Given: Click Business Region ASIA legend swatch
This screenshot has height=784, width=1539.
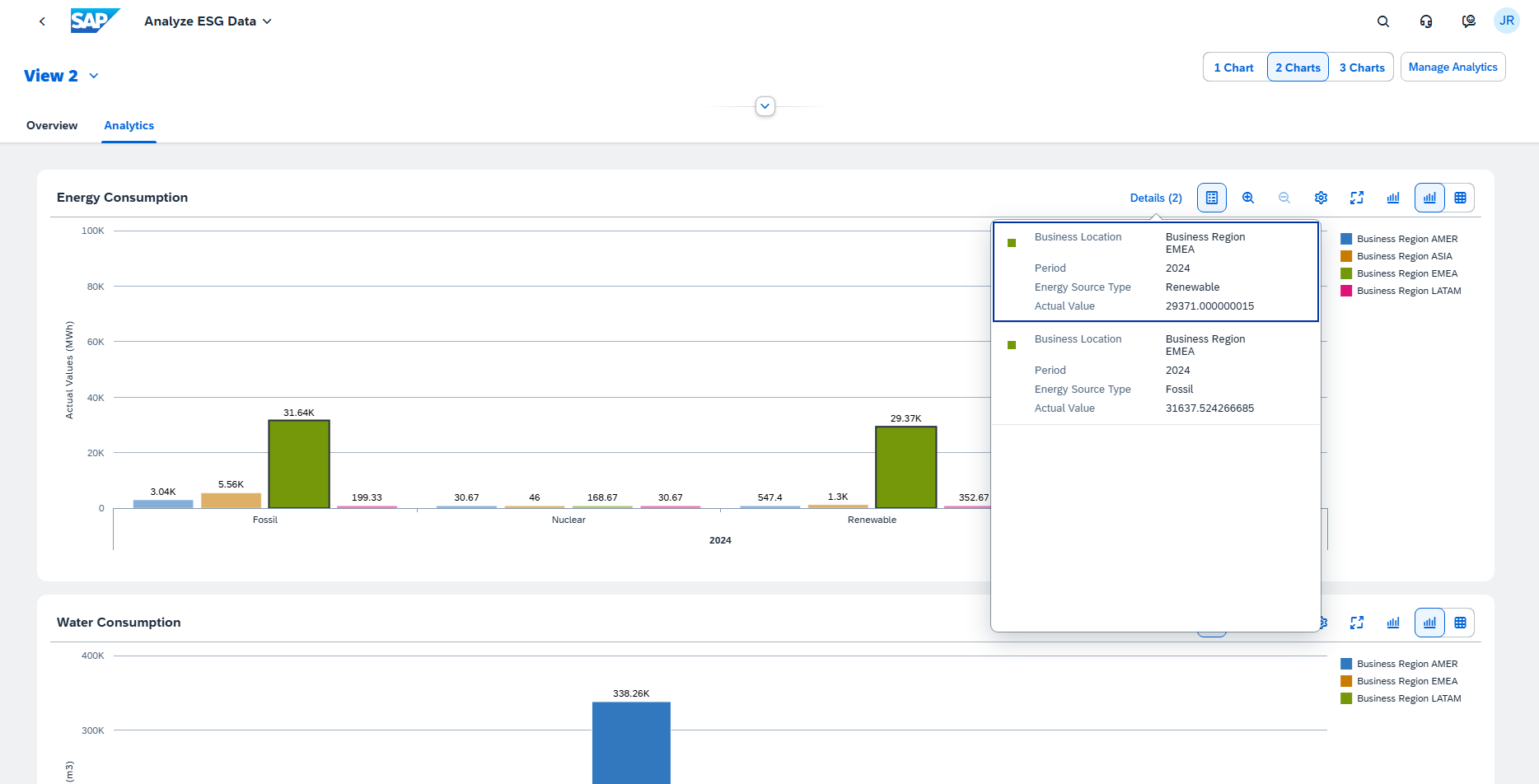Looking at the screenshot, I should 1346,256.
